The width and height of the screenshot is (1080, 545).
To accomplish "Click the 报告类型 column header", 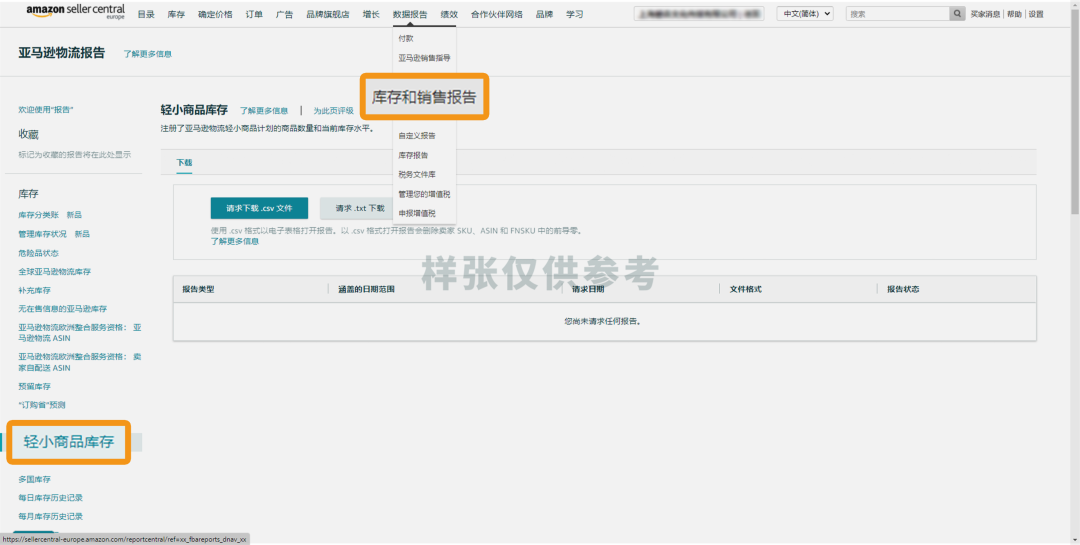I will 198,289.
